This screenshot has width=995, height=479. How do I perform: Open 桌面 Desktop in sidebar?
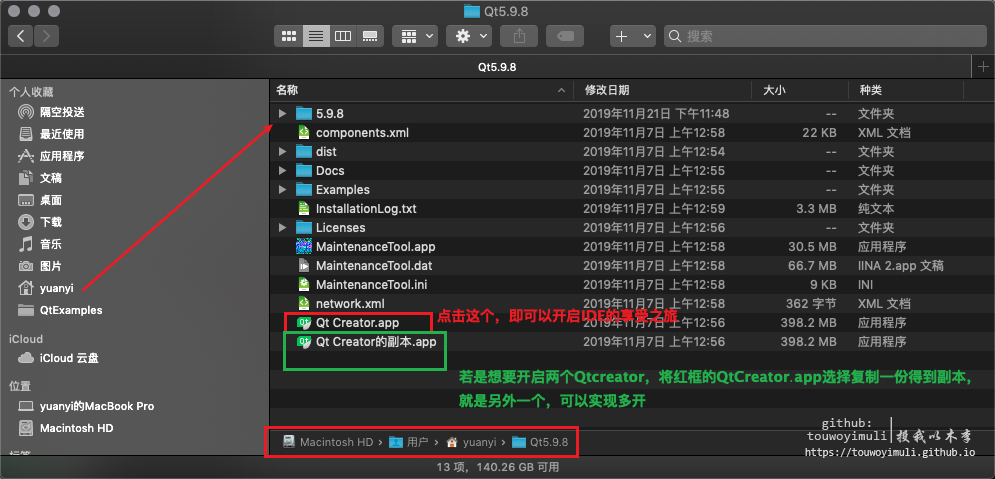pyautogui.click(x=41, y=200)
